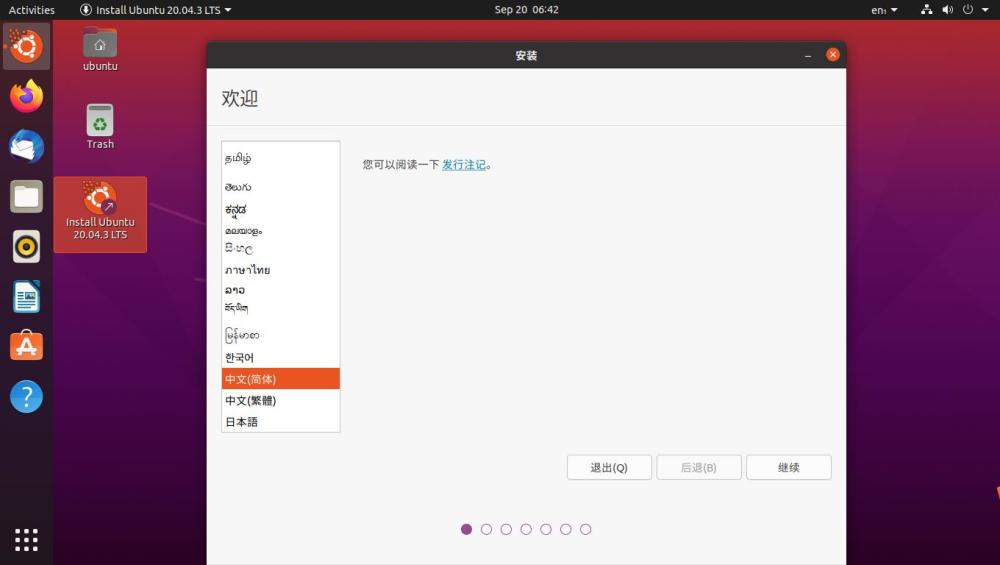Image resolution: width=1000 pixels, height=565 pixels.
Task: Select മലയാളം language
Action: coord(281,231)
